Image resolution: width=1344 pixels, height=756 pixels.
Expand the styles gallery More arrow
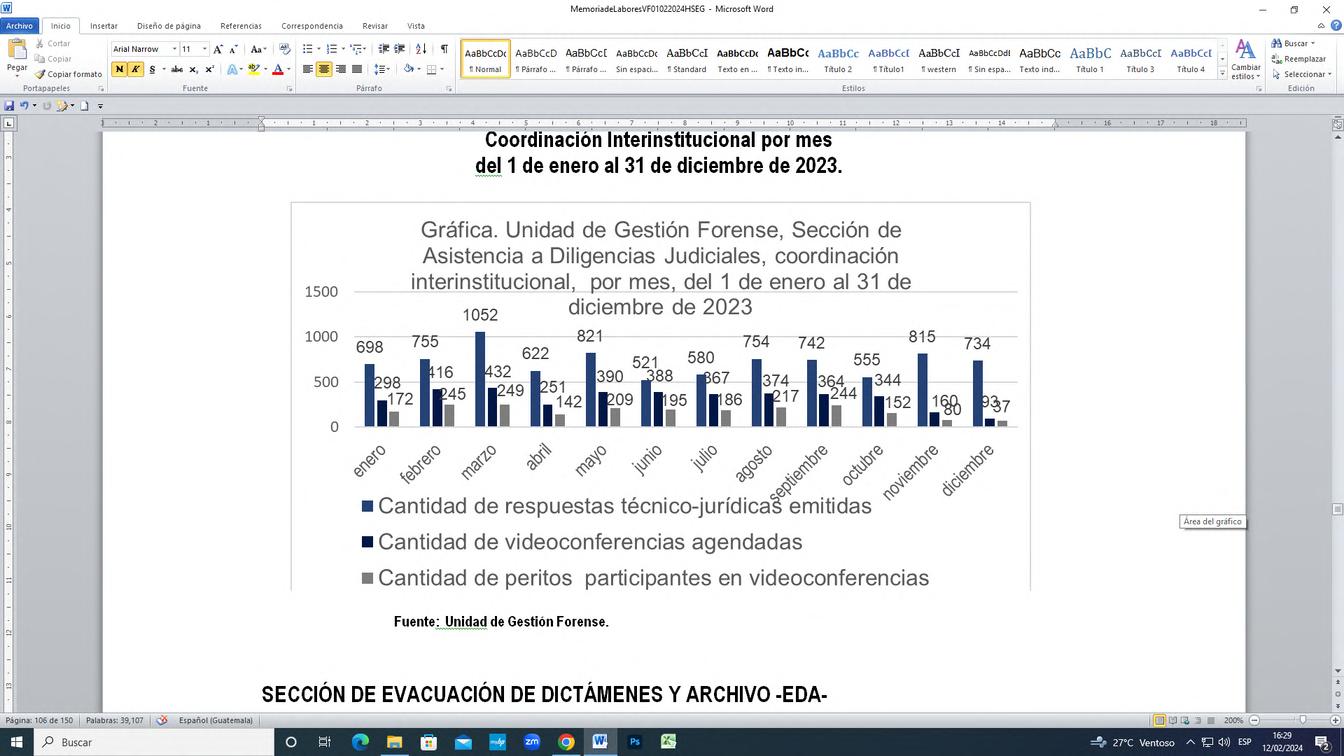coord(1221,74)
